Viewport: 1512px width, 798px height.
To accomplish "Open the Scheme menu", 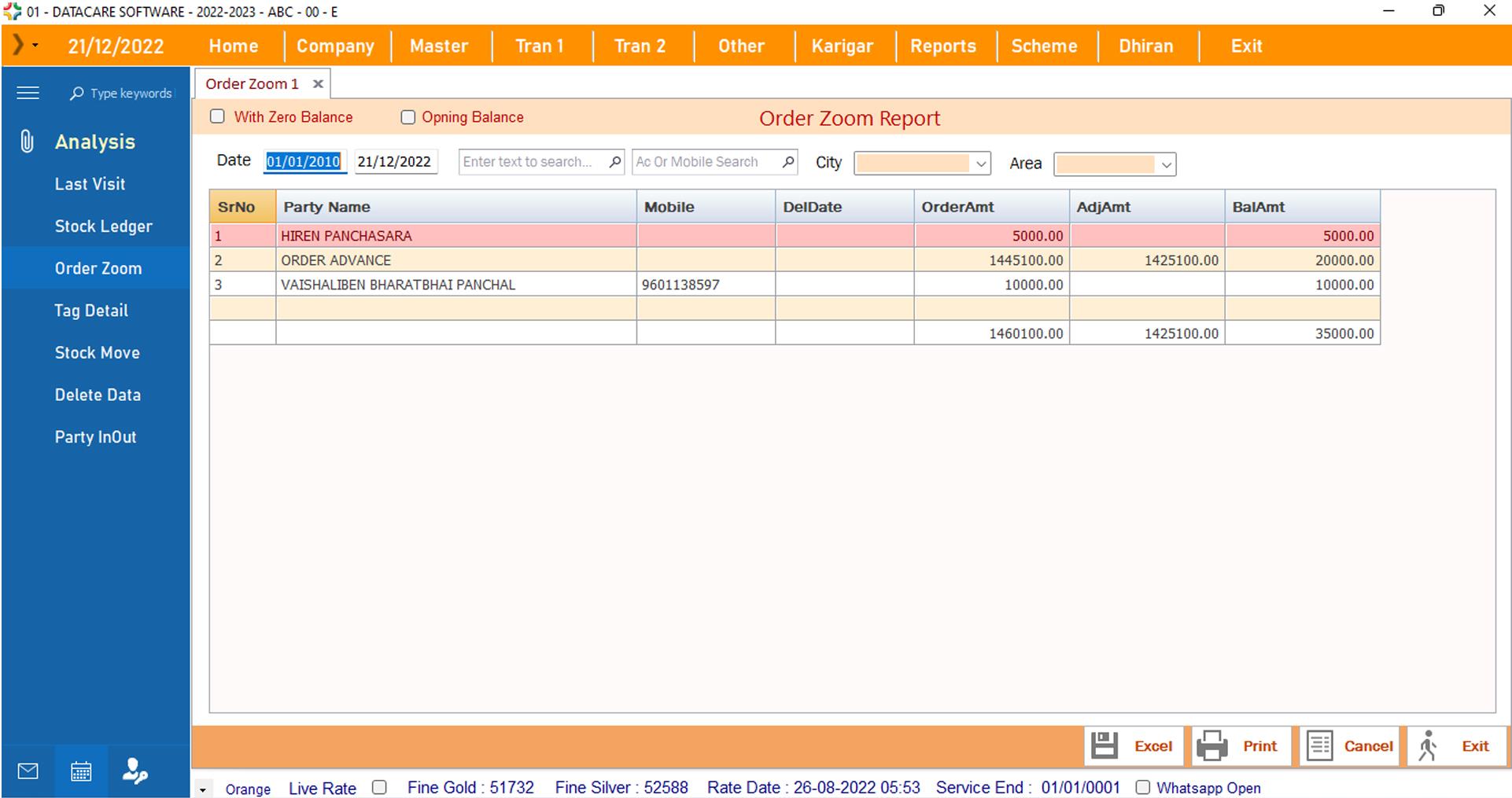I will pos(1044,46).
